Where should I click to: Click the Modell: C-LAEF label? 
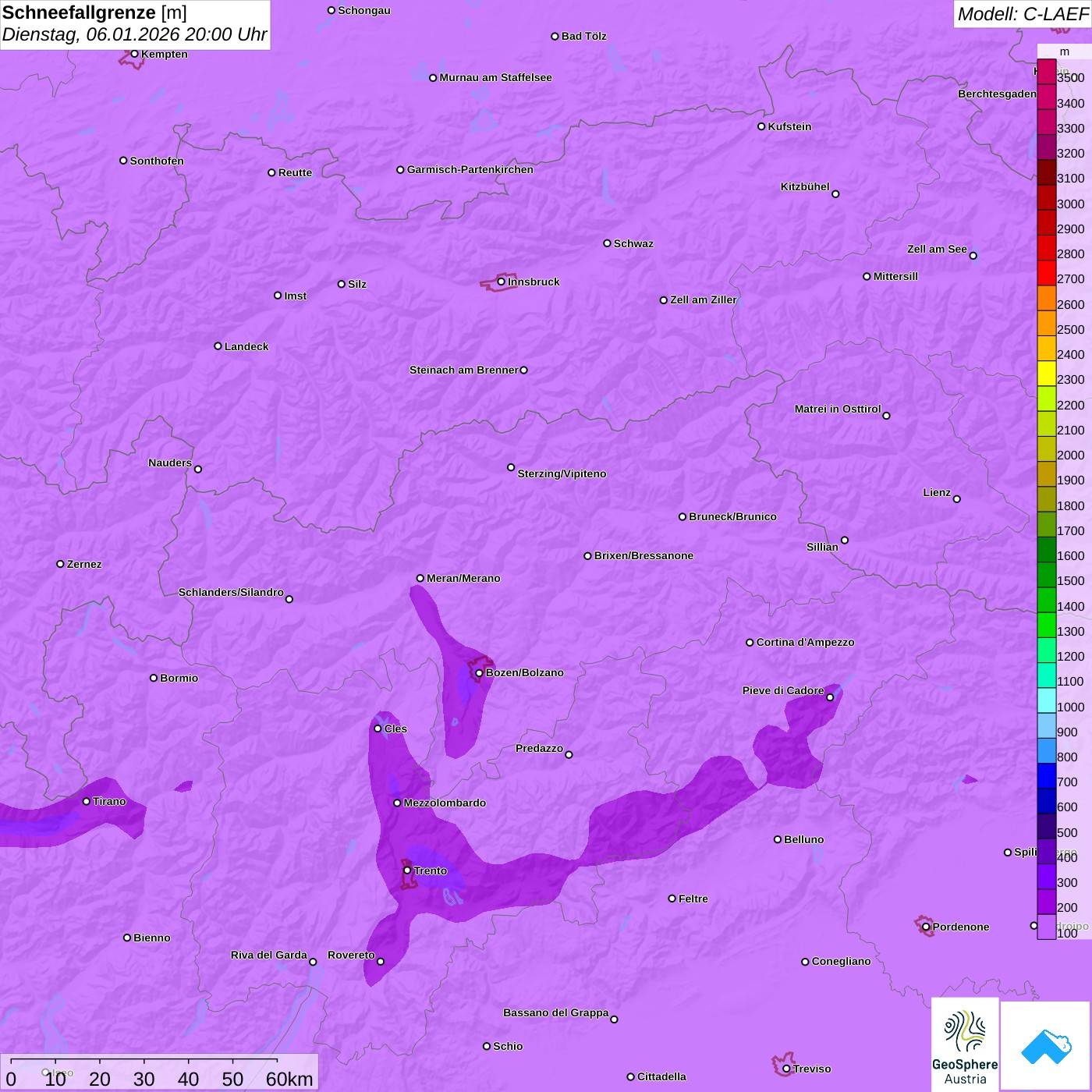click(1022, 14)
